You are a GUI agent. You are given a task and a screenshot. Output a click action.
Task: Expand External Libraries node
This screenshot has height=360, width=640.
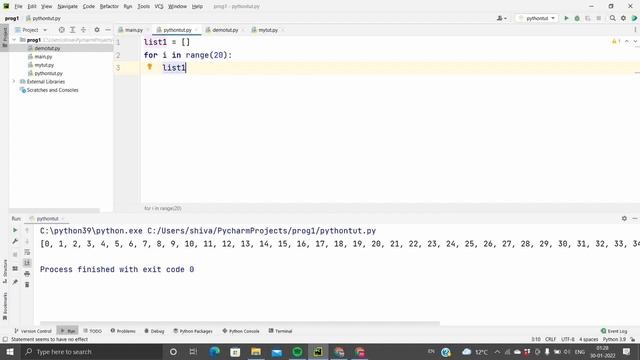click(14, 82)
